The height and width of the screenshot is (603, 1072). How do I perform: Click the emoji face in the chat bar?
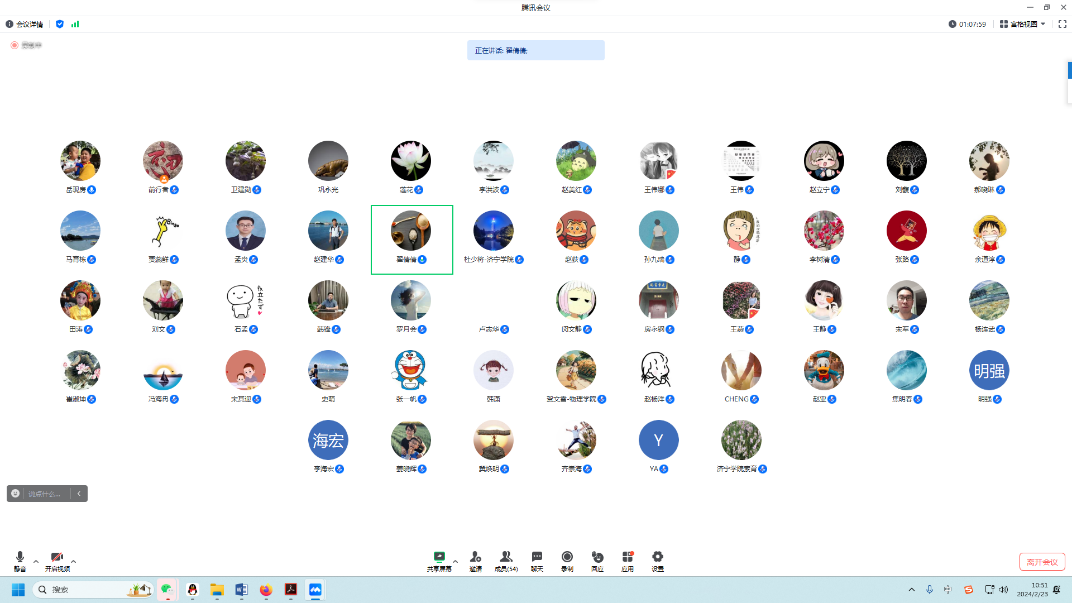[x=16, y=493]
